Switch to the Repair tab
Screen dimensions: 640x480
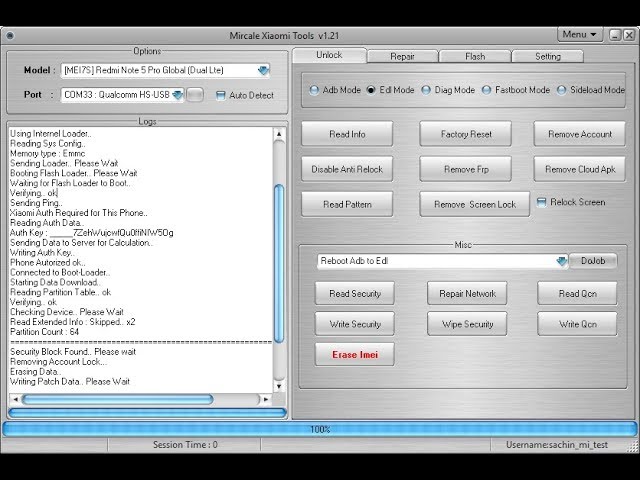point(402,56)
